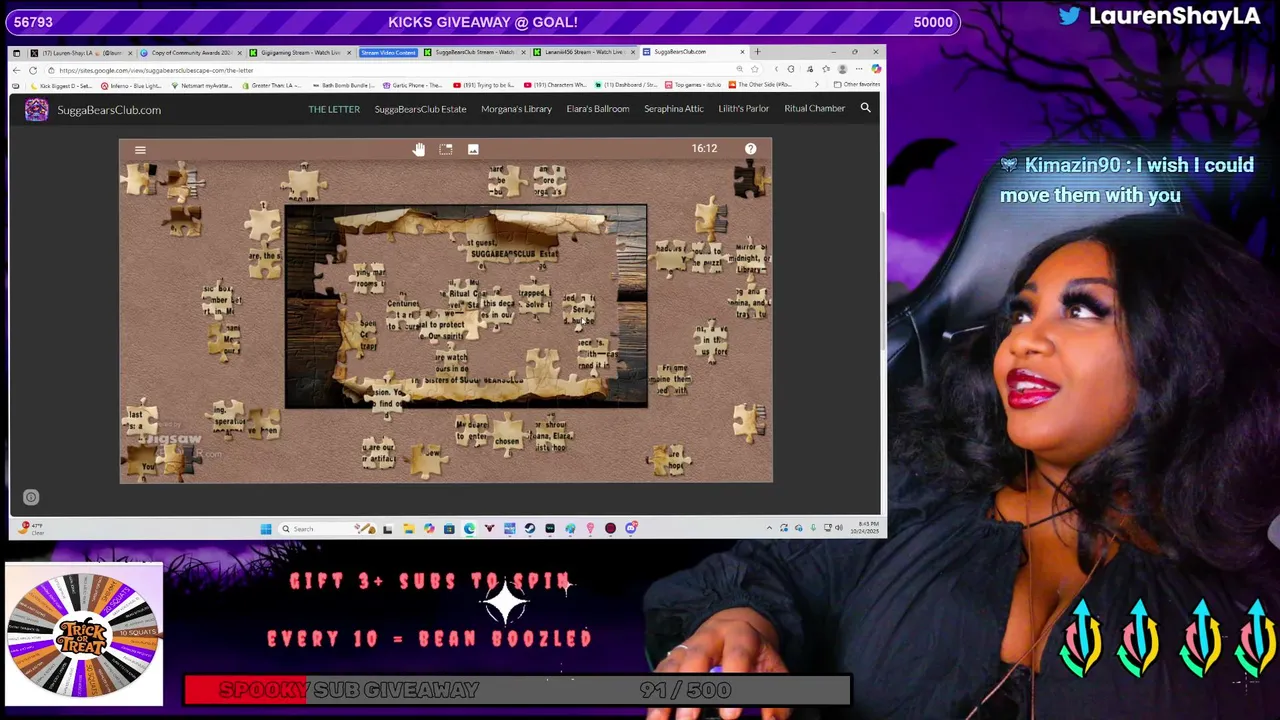Open the site search magnifier icon
This screenshot has height=720, width=1280.
865,108
